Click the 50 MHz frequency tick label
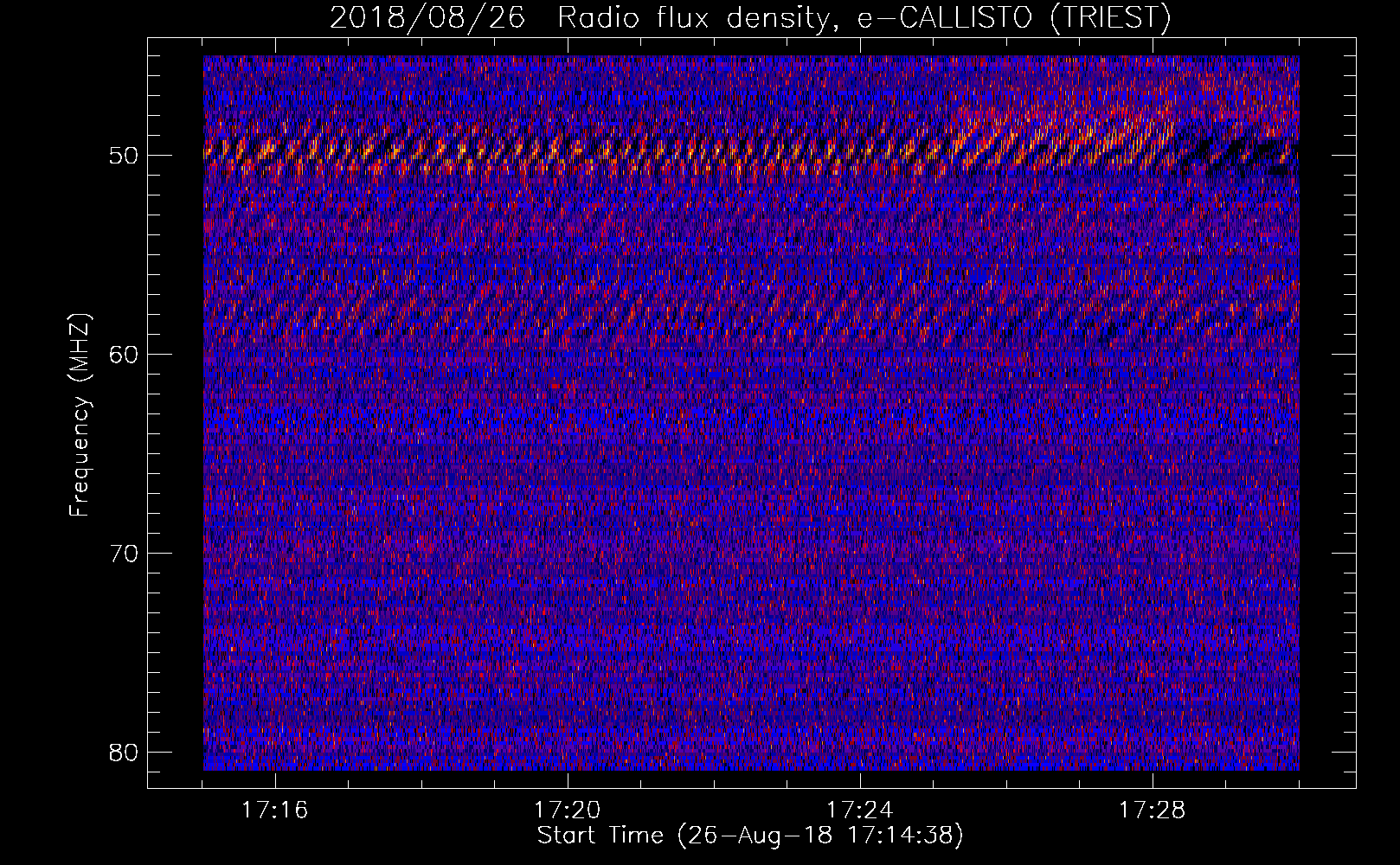 (124, 156)
